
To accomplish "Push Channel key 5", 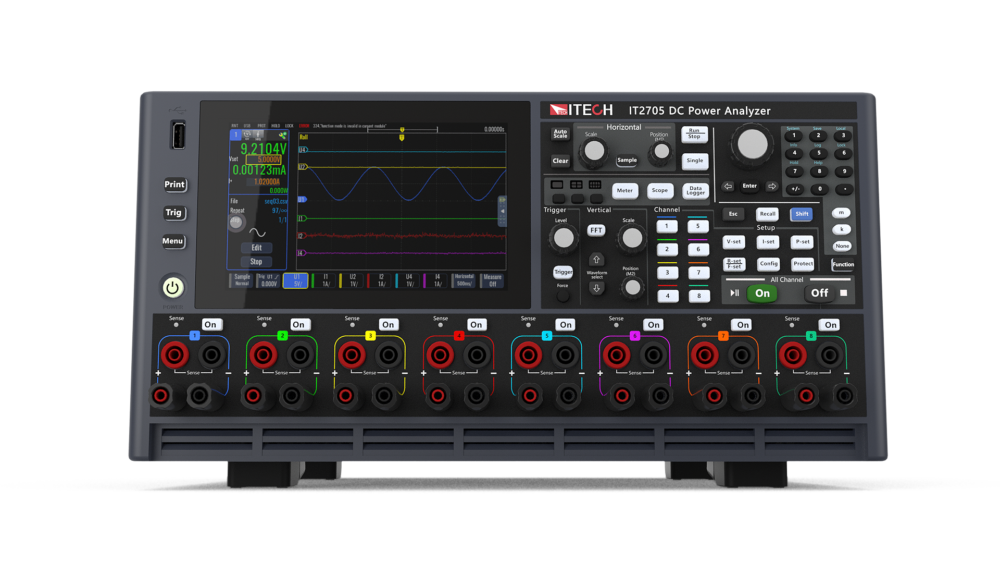I will [698, 226].
